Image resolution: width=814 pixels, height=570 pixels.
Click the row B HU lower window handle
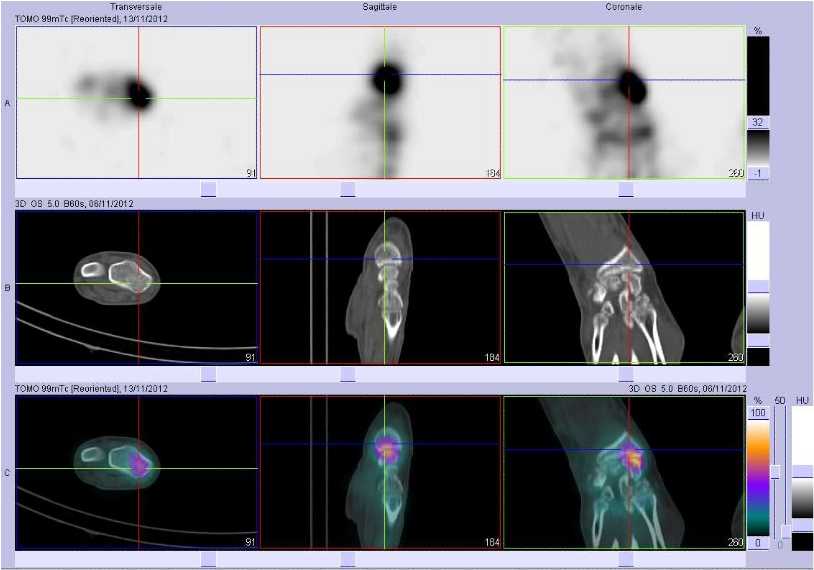pos(758,341)
